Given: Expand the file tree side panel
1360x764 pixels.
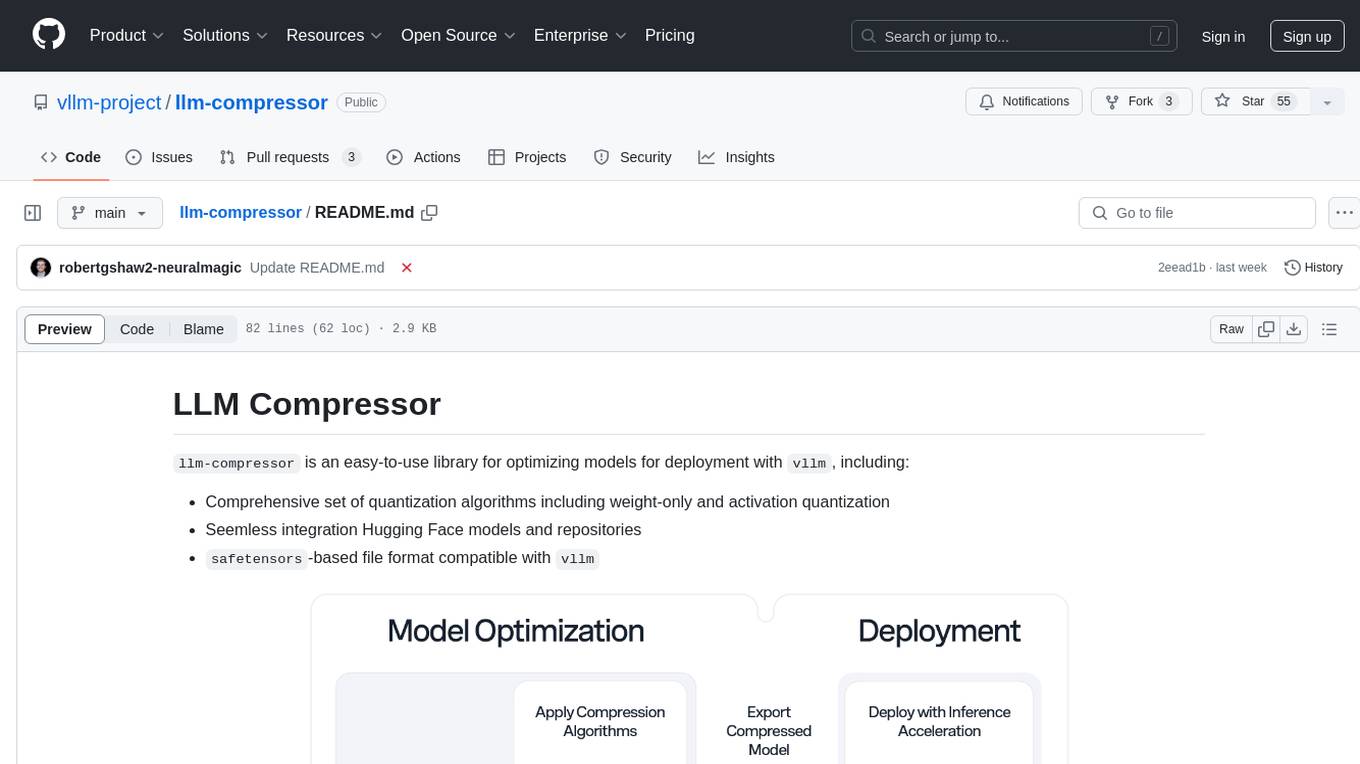Looking at the screenshot, I should click(32, 213).
